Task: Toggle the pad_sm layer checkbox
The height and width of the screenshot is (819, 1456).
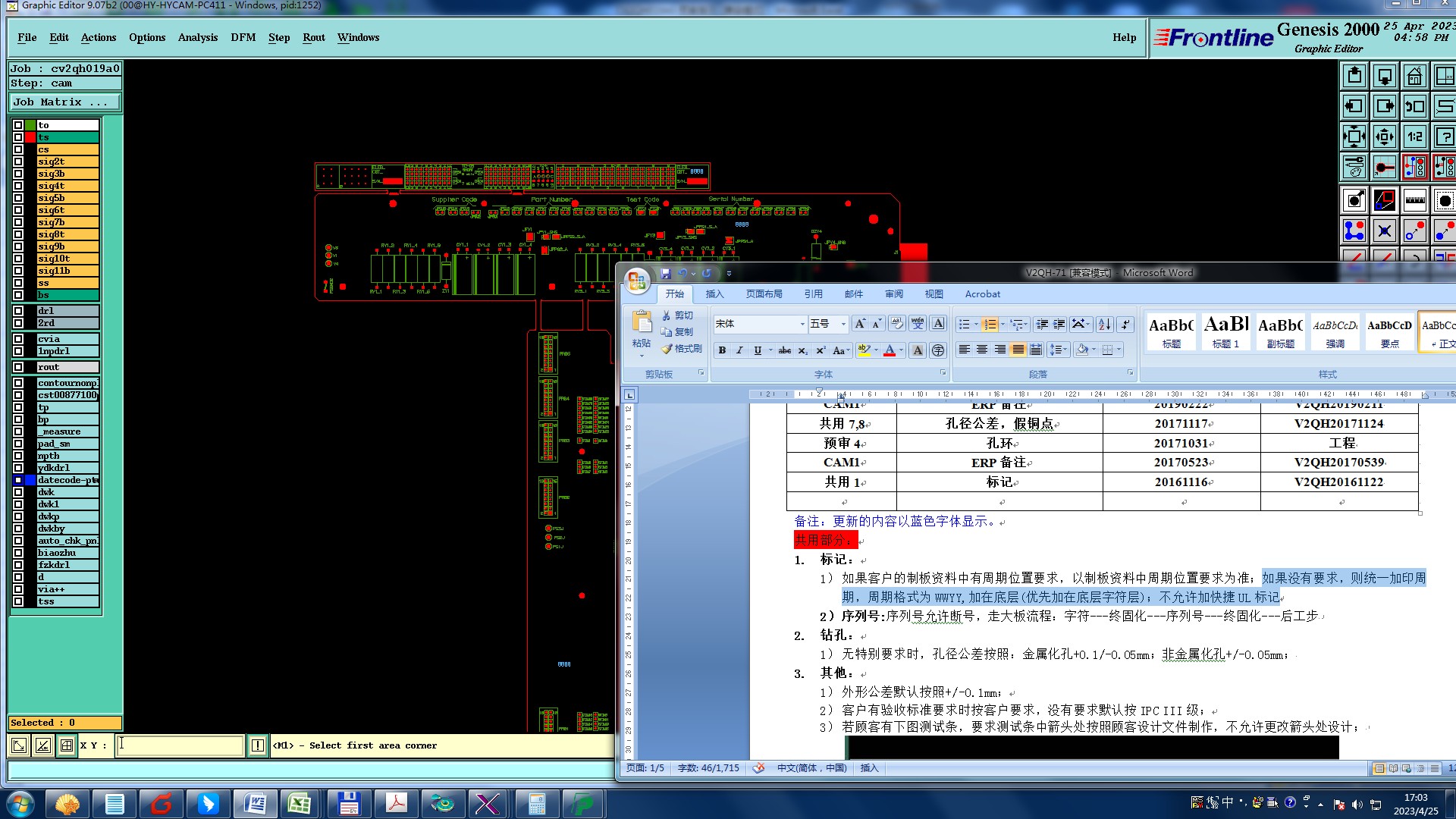Action: point(18,444)
